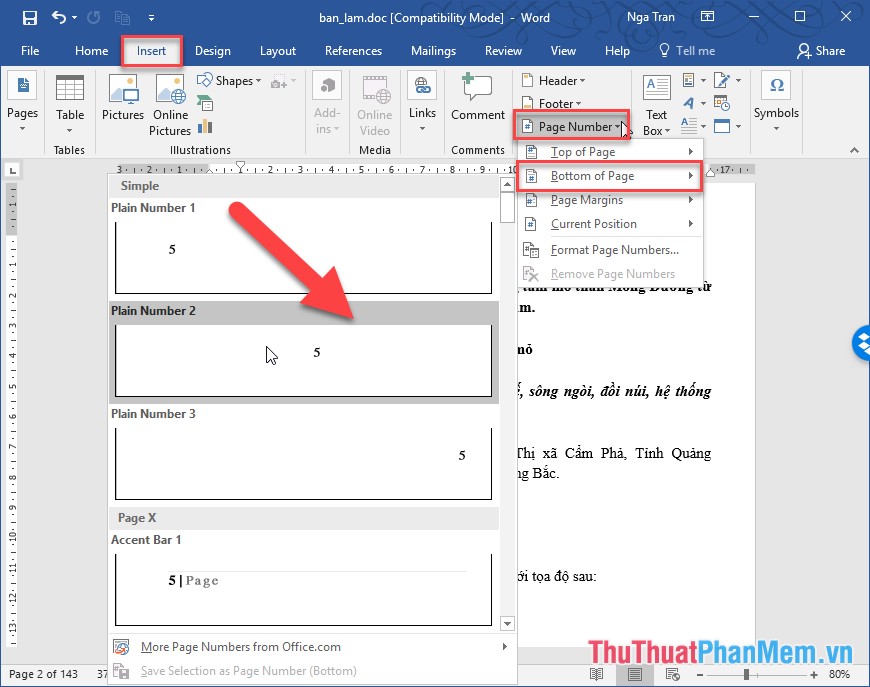Switch to the Review tab
This screenshot has width=870, height=687.
pyautogui.click(x=503, y=51)
